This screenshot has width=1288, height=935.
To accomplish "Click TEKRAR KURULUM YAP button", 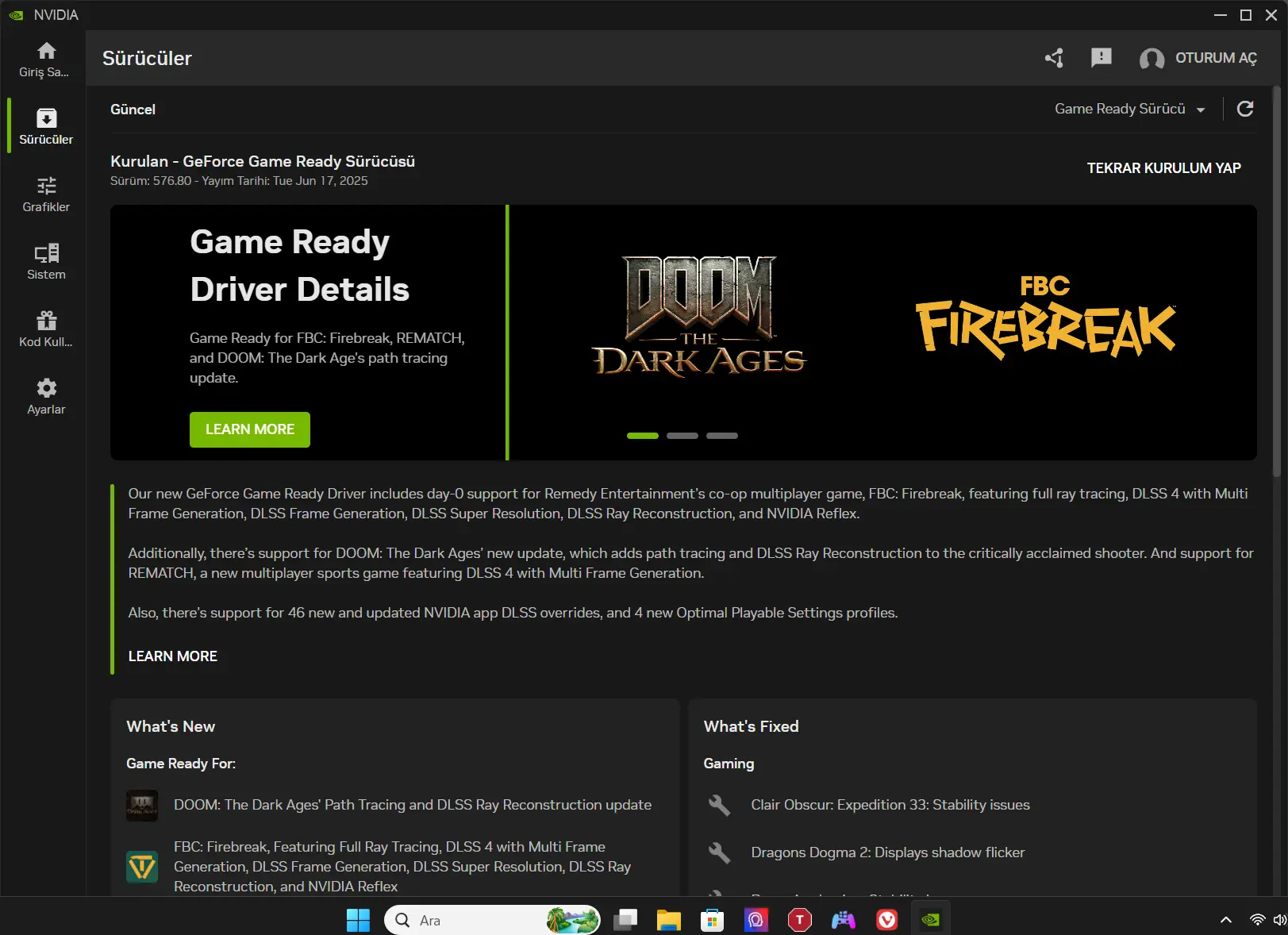I will click(x=1163, y=168).
